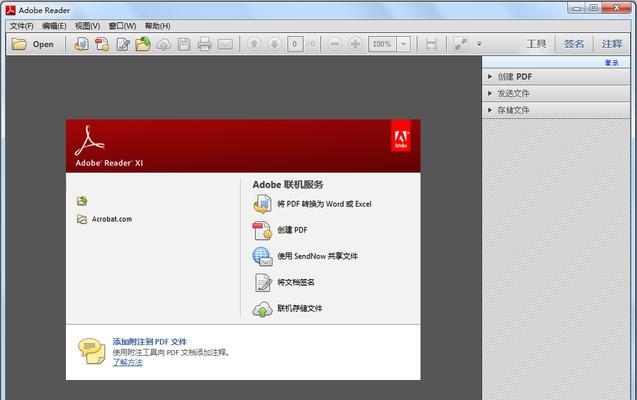Open the toolbar customize small arrow
The image size is (637, 400).
(479, 43)
